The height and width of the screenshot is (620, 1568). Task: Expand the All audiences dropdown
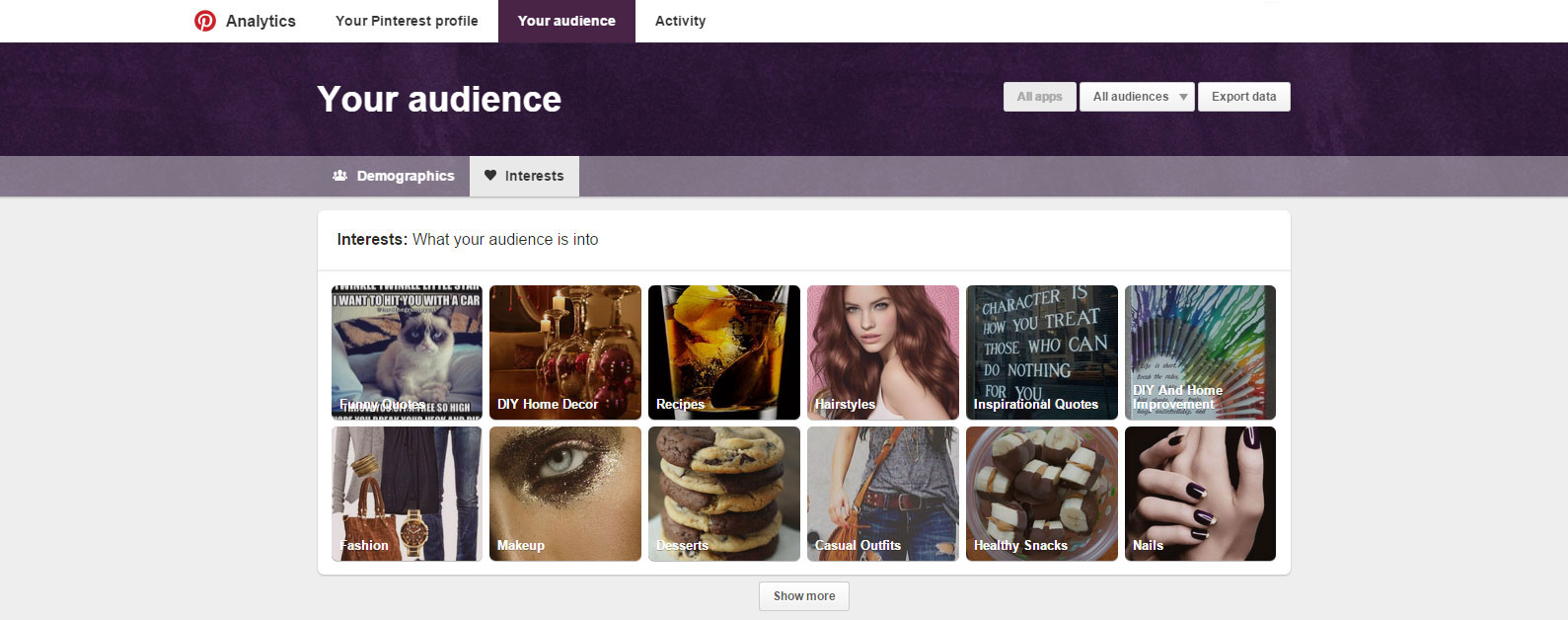tap(1137, 97)
